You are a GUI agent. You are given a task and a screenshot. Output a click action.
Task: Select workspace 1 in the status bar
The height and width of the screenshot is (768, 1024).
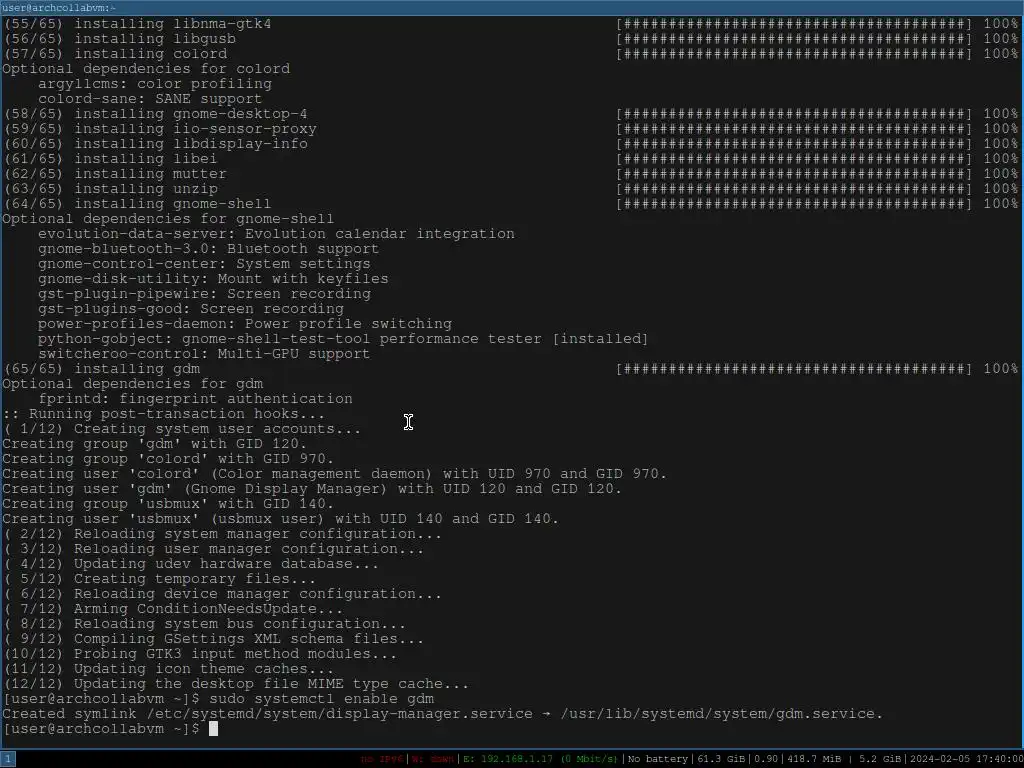[x=7, y=760]
